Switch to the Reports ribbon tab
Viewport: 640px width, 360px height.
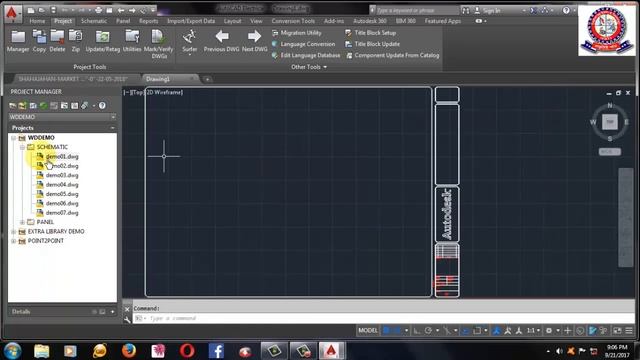coord(149,21)
